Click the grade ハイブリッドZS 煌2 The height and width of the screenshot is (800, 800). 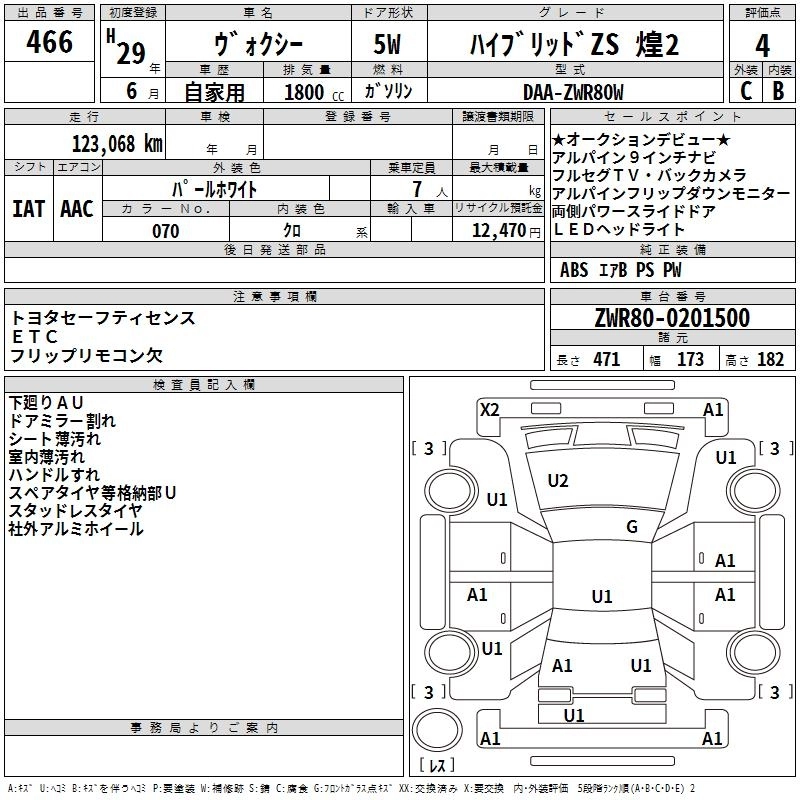pyautogui.click(x=574, y=44)
